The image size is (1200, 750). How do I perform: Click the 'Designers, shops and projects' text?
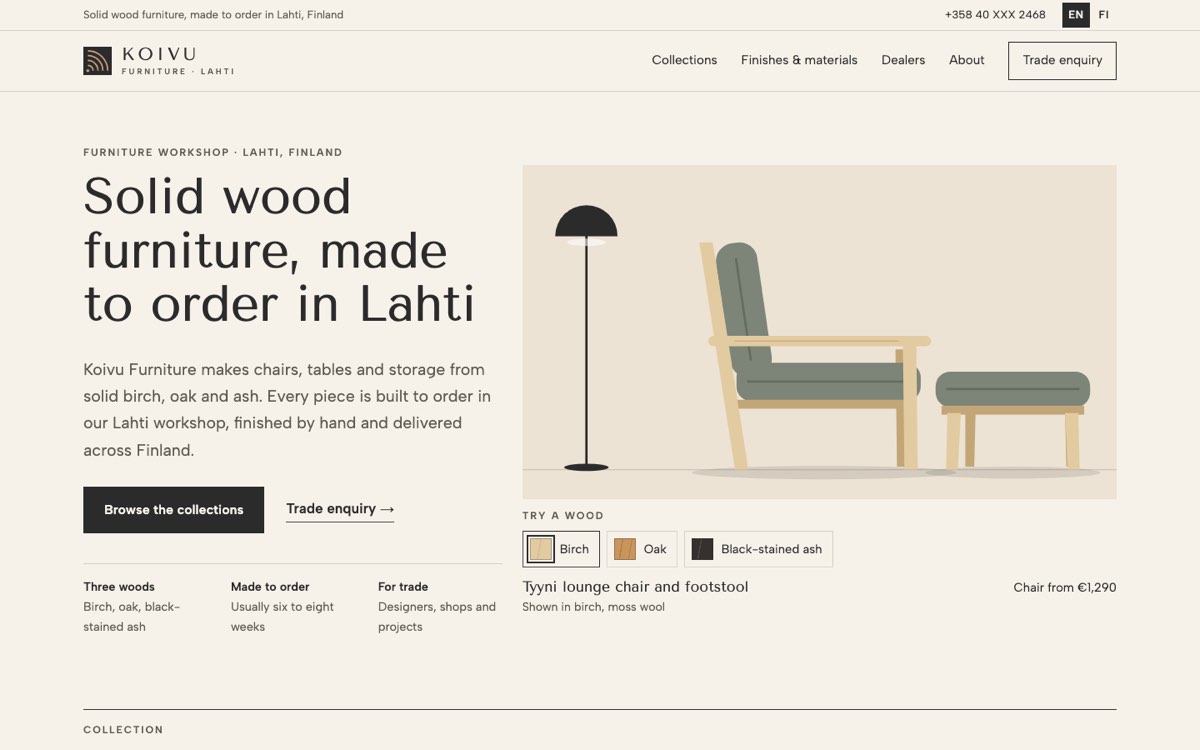click(x=437, y=617)
